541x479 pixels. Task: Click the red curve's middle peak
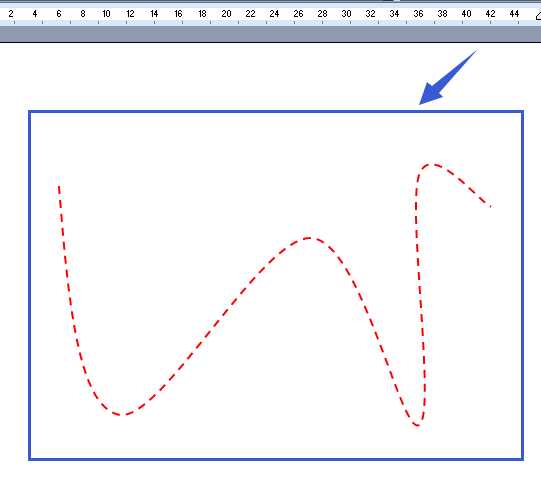click(x=309, y=238)
